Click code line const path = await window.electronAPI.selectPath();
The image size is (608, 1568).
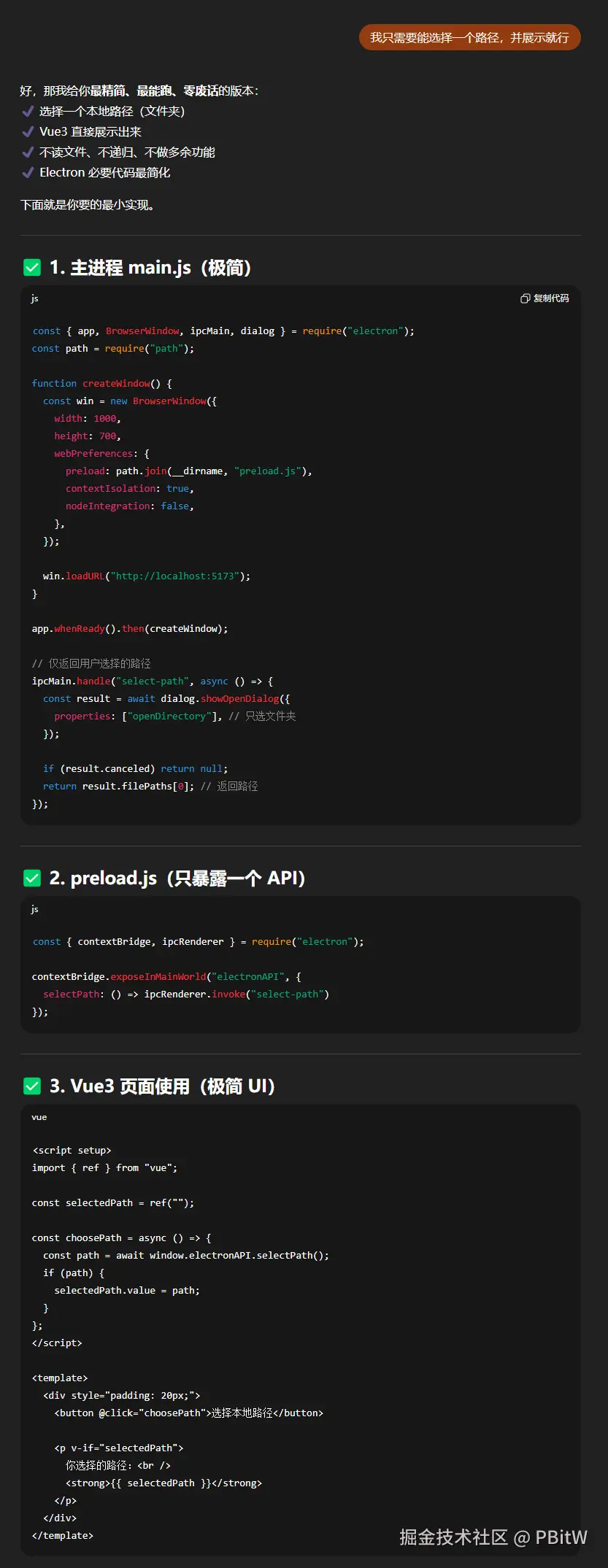(186, 1256)
